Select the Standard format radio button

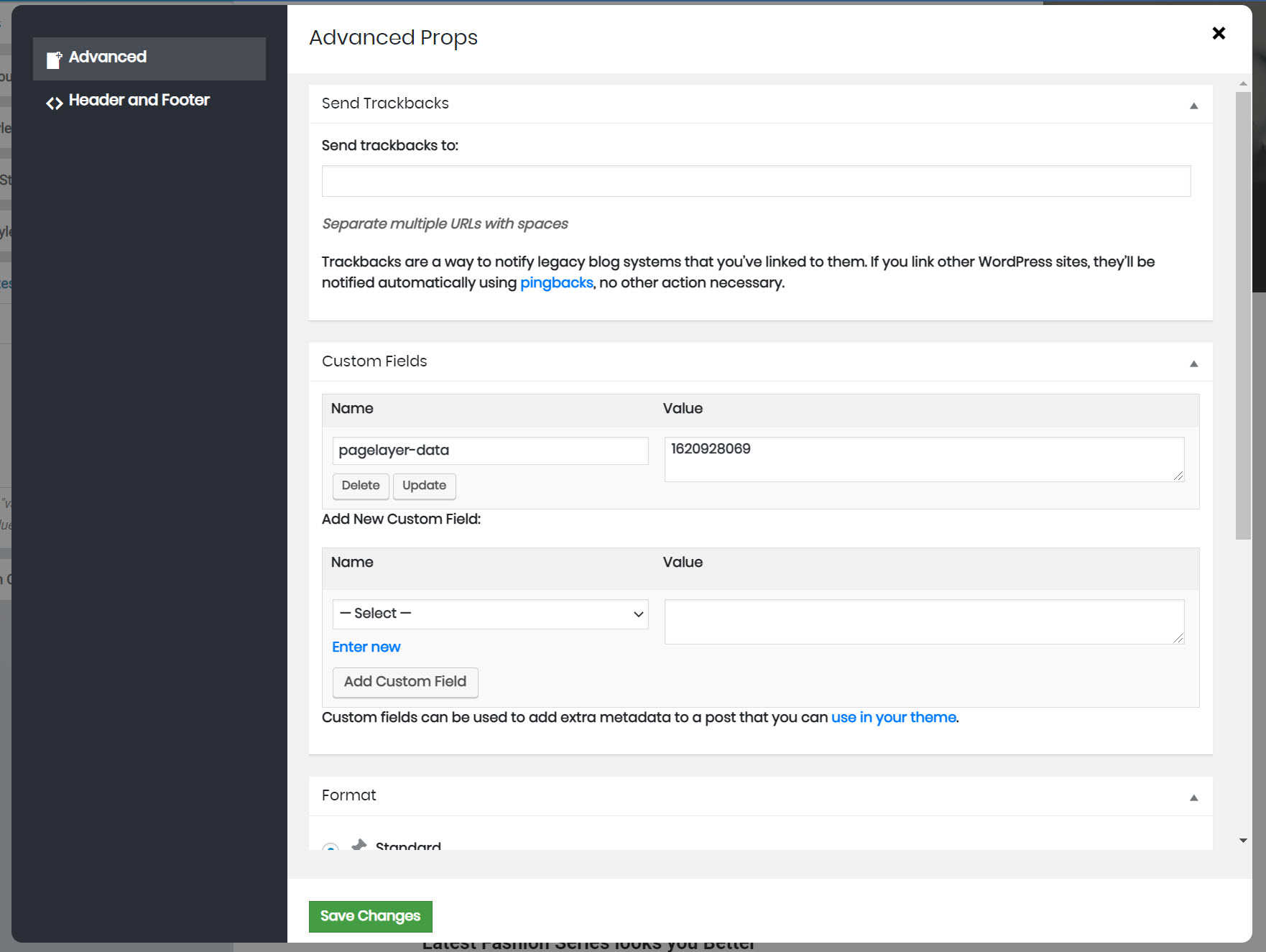click(331, 847)
